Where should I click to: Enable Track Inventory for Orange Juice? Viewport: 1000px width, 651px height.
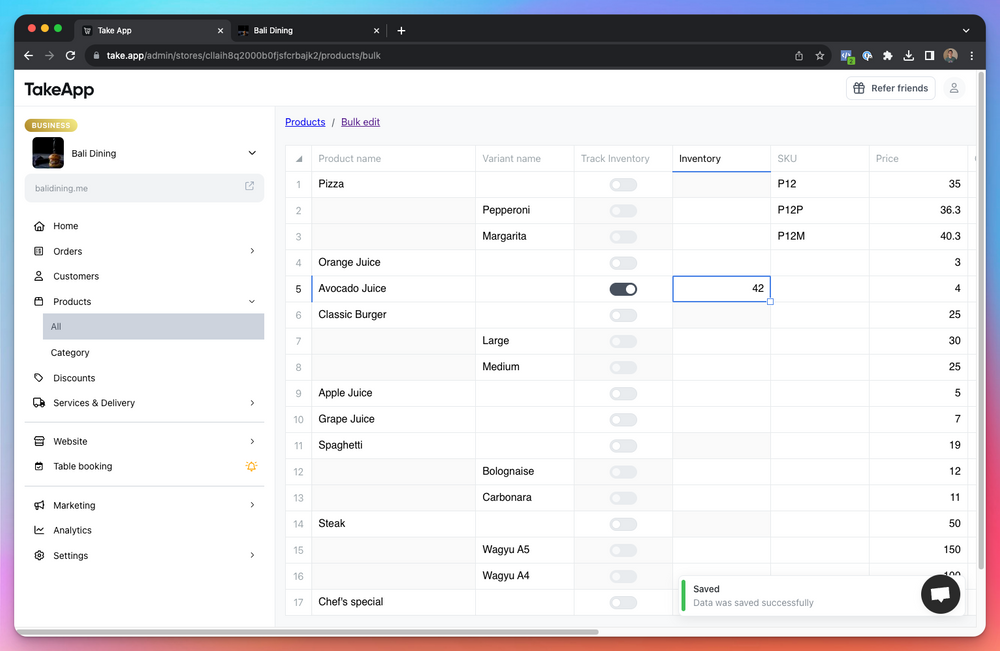tap(623, 263)
